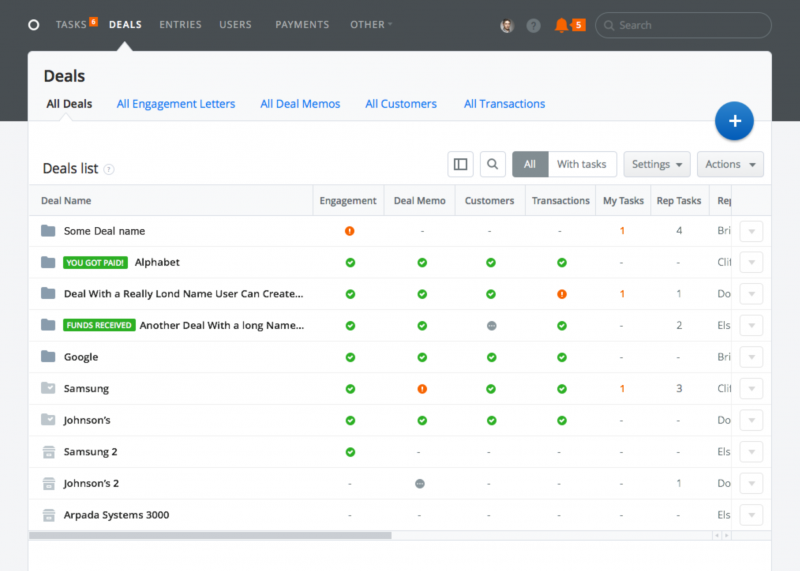Click Some Deal name engagement warning icon
The image size is (800, 571).
tap(349, 231)
